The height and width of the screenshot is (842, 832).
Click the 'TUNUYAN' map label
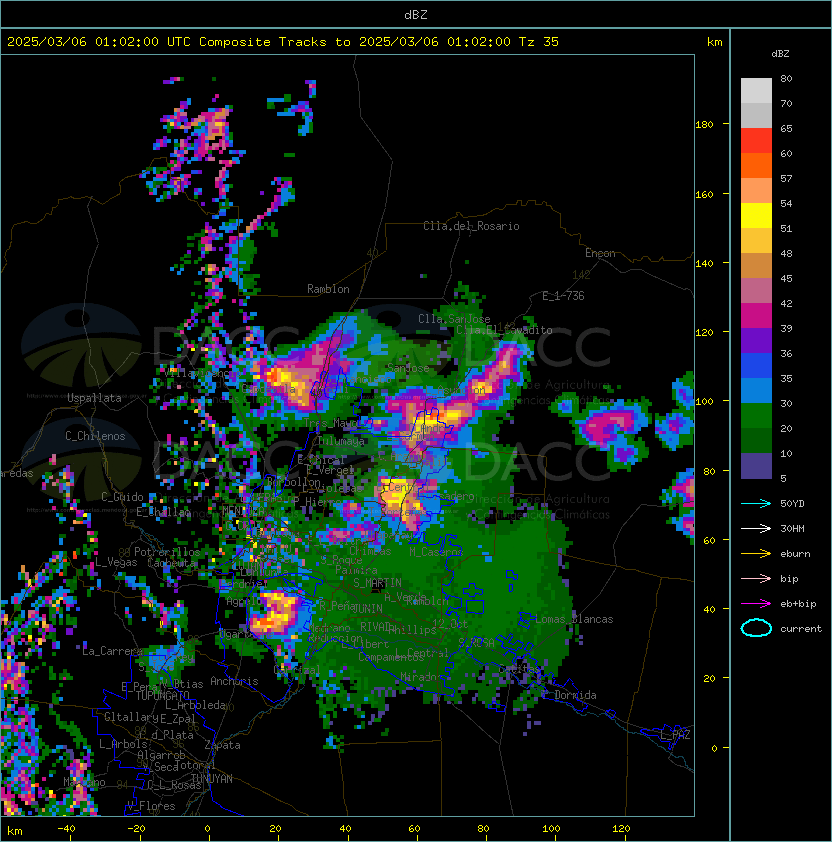point(212,779)
